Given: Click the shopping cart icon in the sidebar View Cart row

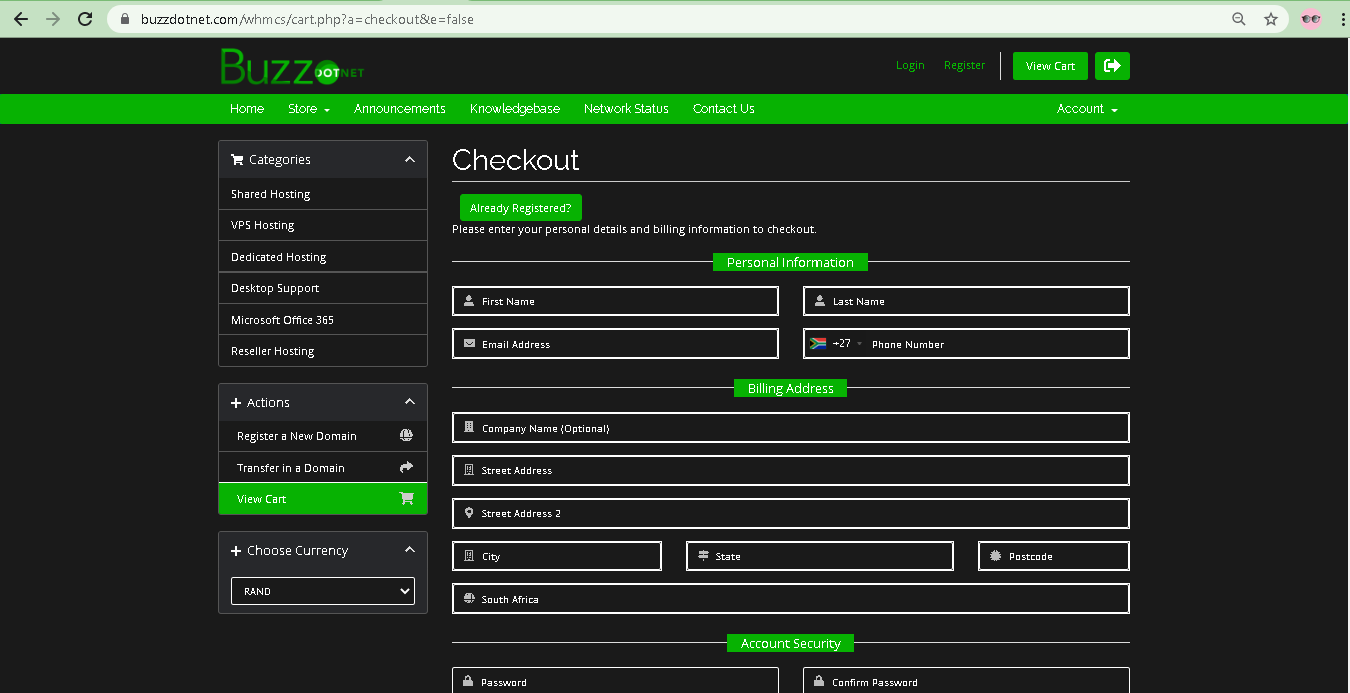Looking at the screenshot, I should [x=406, y=499].
